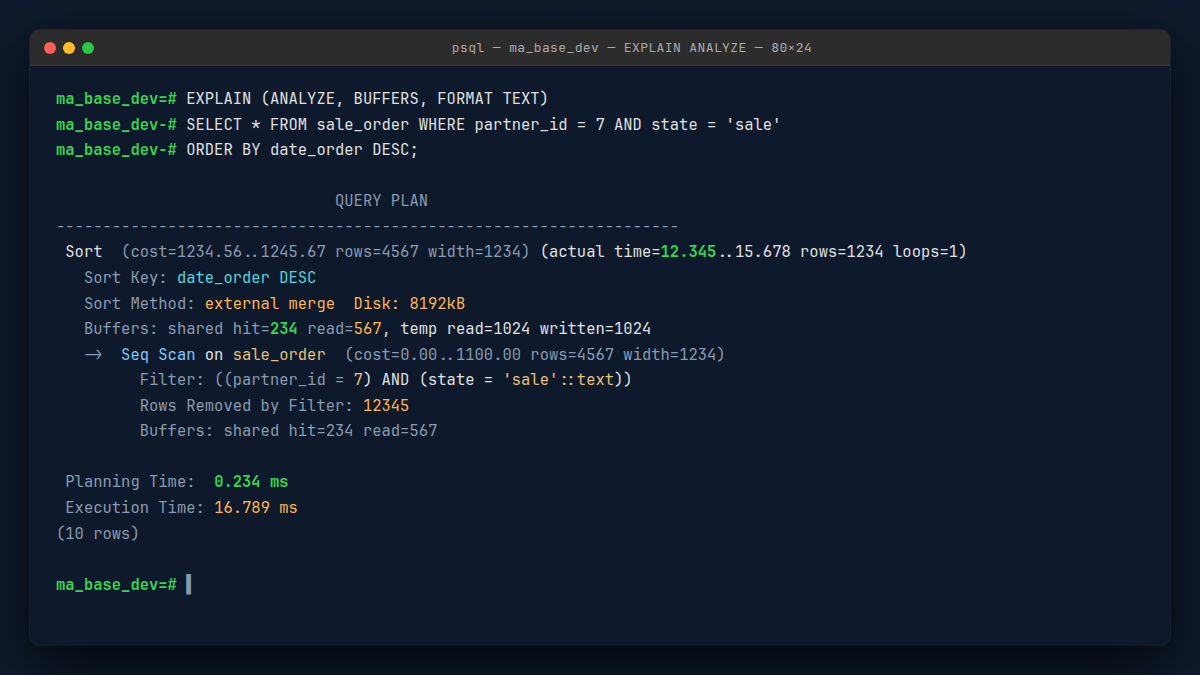
Task: Click the Sort Key value 'date_order DESC'
Action: tap(247, 278)
